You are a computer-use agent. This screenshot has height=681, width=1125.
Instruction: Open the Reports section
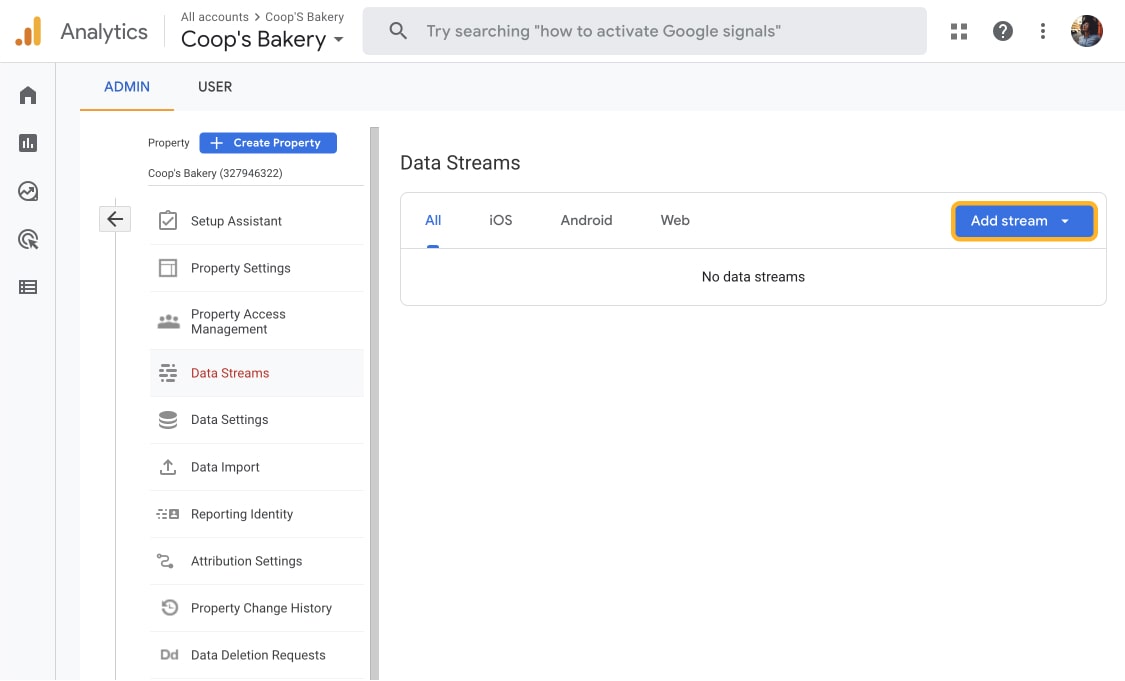click(27, 142)
